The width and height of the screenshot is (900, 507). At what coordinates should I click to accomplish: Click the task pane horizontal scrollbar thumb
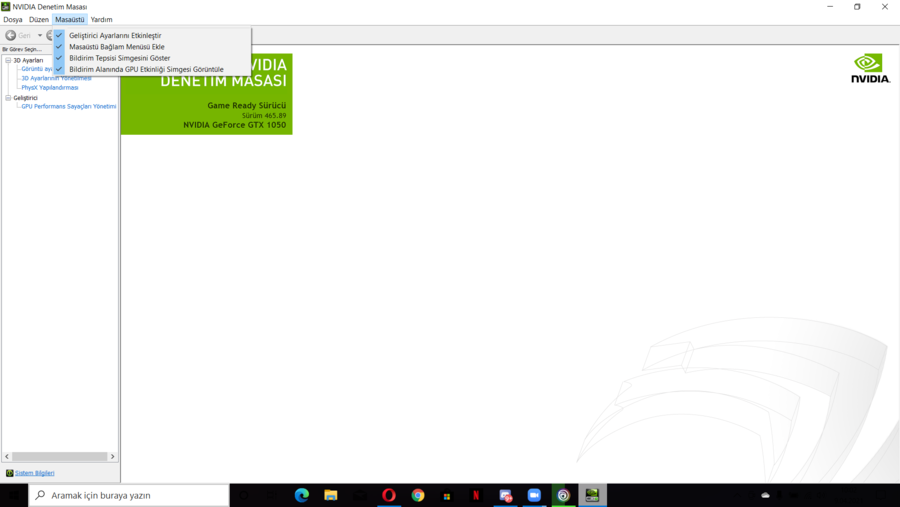(60, 456)
